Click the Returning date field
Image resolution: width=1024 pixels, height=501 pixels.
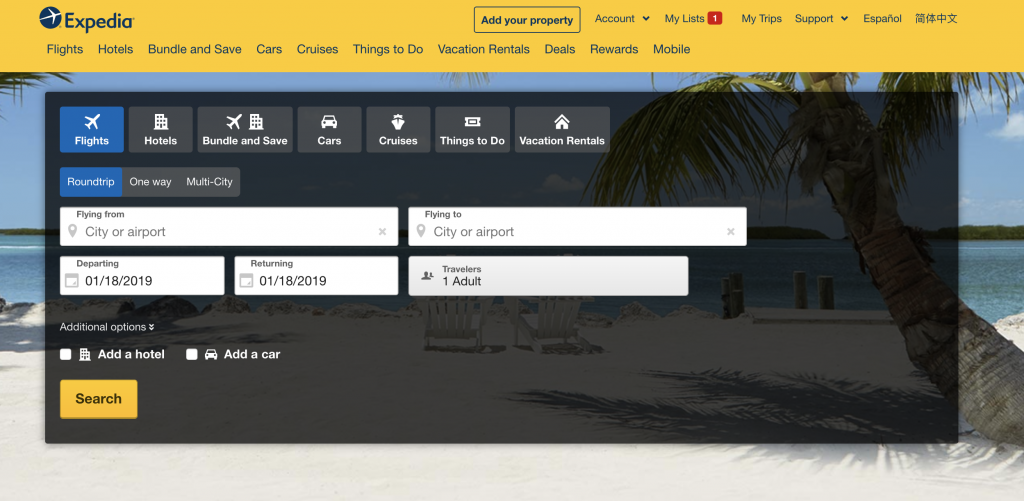[316, 276]
